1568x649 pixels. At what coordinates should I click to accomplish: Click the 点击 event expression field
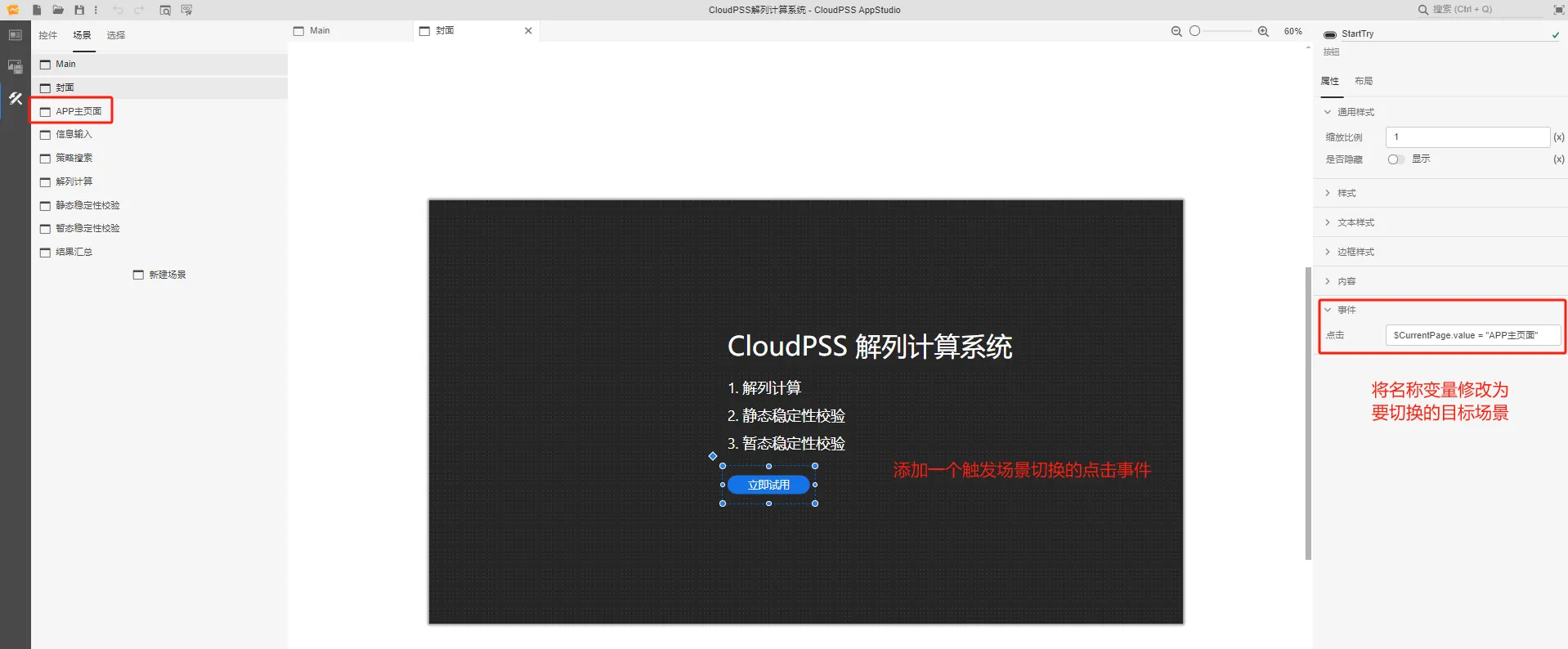[x=1473, y=335]
